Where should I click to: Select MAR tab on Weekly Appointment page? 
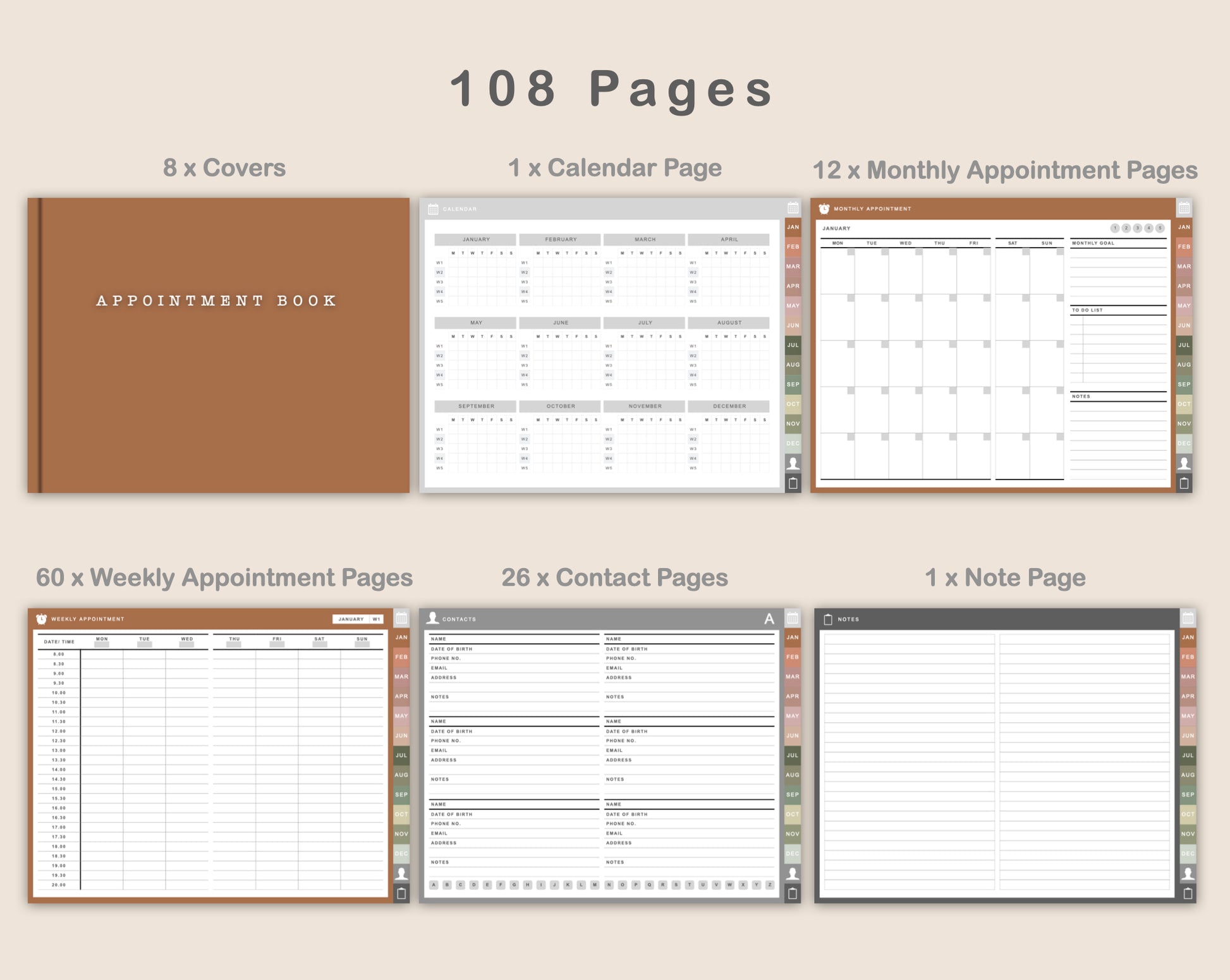pos(401,676)
